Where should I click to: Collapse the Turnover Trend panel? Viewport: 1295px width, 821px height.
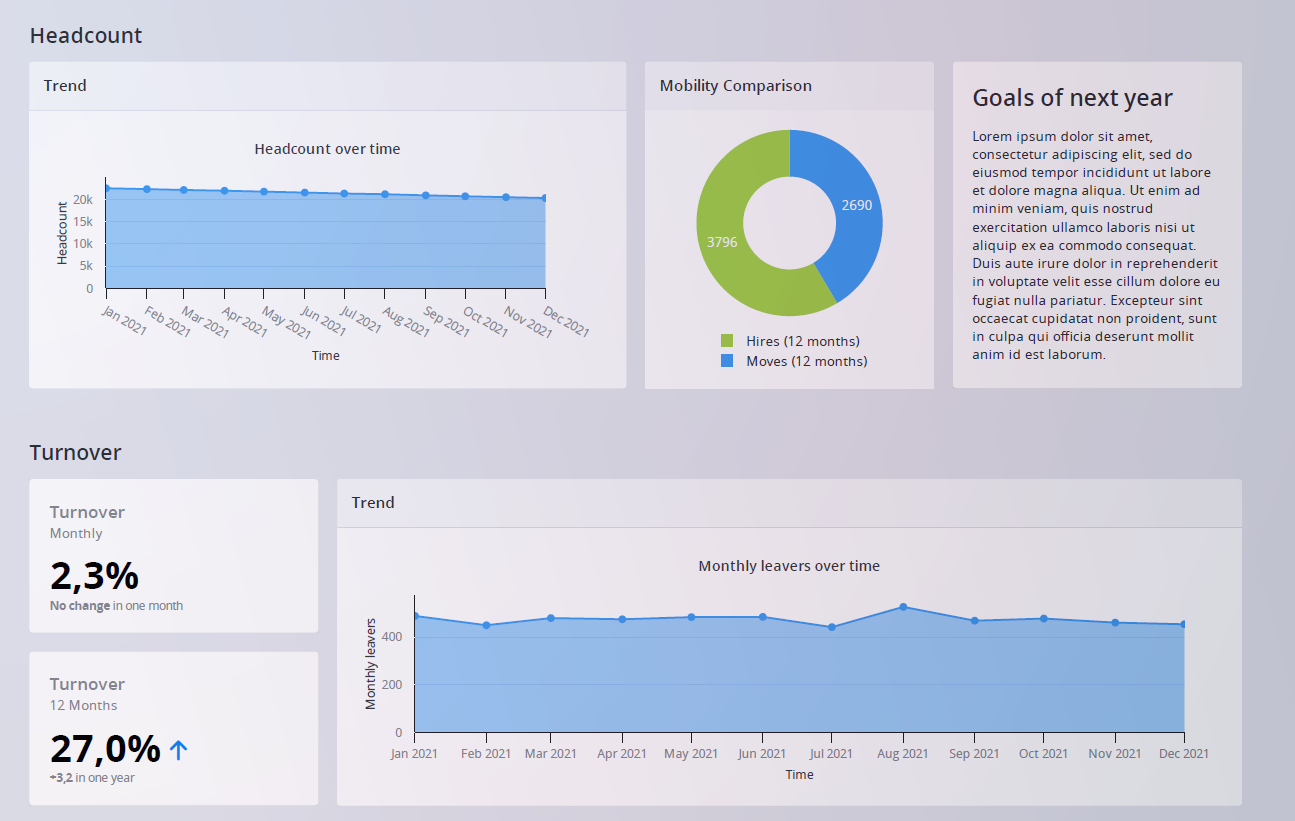[x=373, y=503]
